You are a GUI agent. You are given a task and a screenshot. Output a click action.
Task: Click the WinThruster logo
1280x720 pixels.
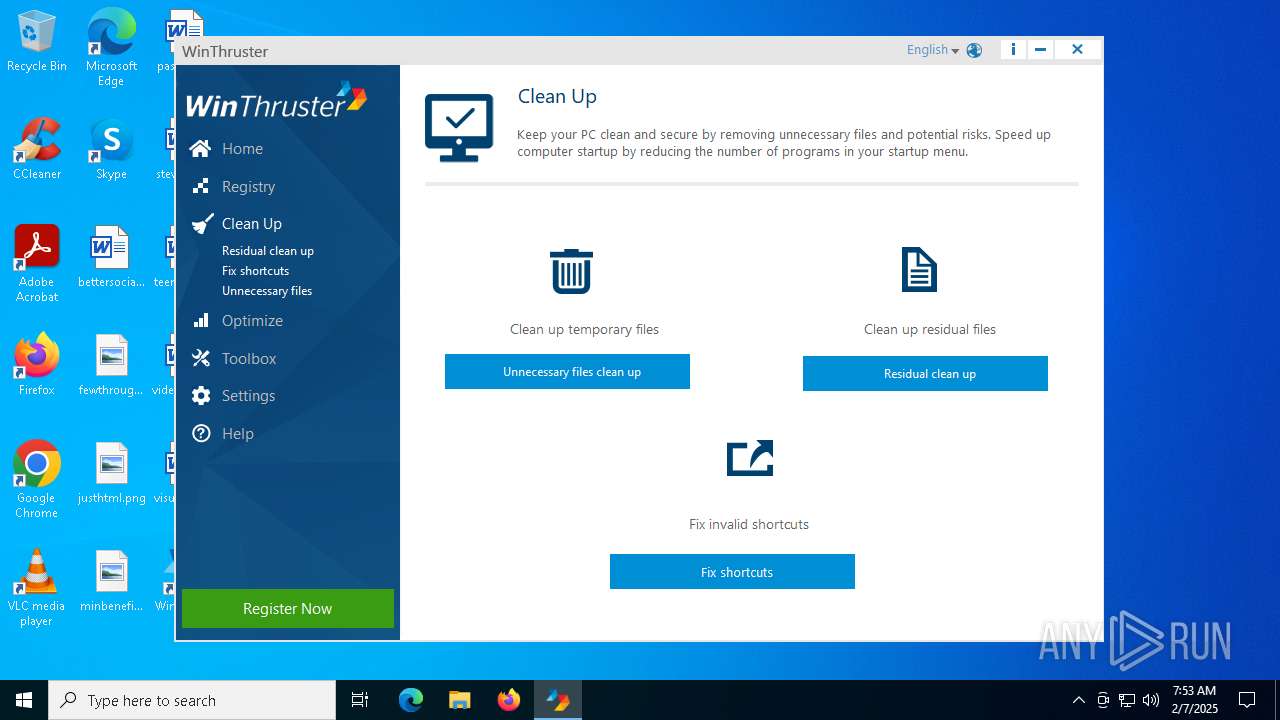click(277, 100)
